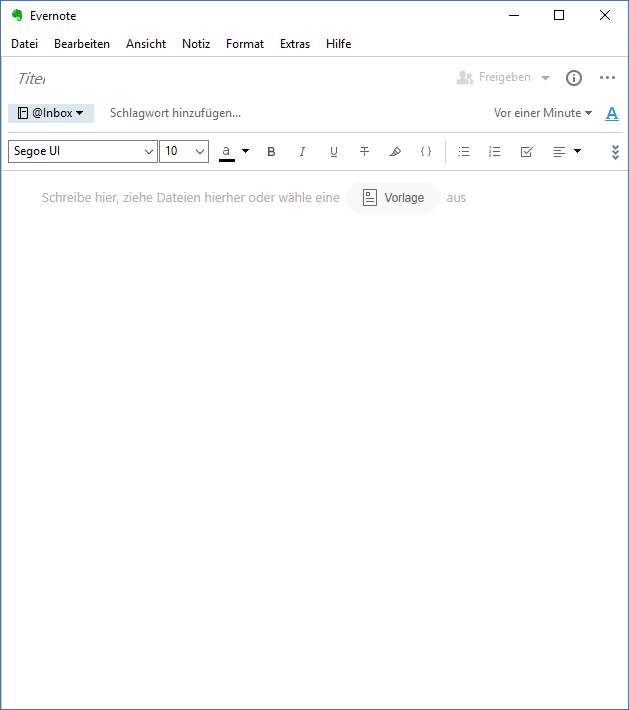Activate the highlighter tool

click(395, 152)
